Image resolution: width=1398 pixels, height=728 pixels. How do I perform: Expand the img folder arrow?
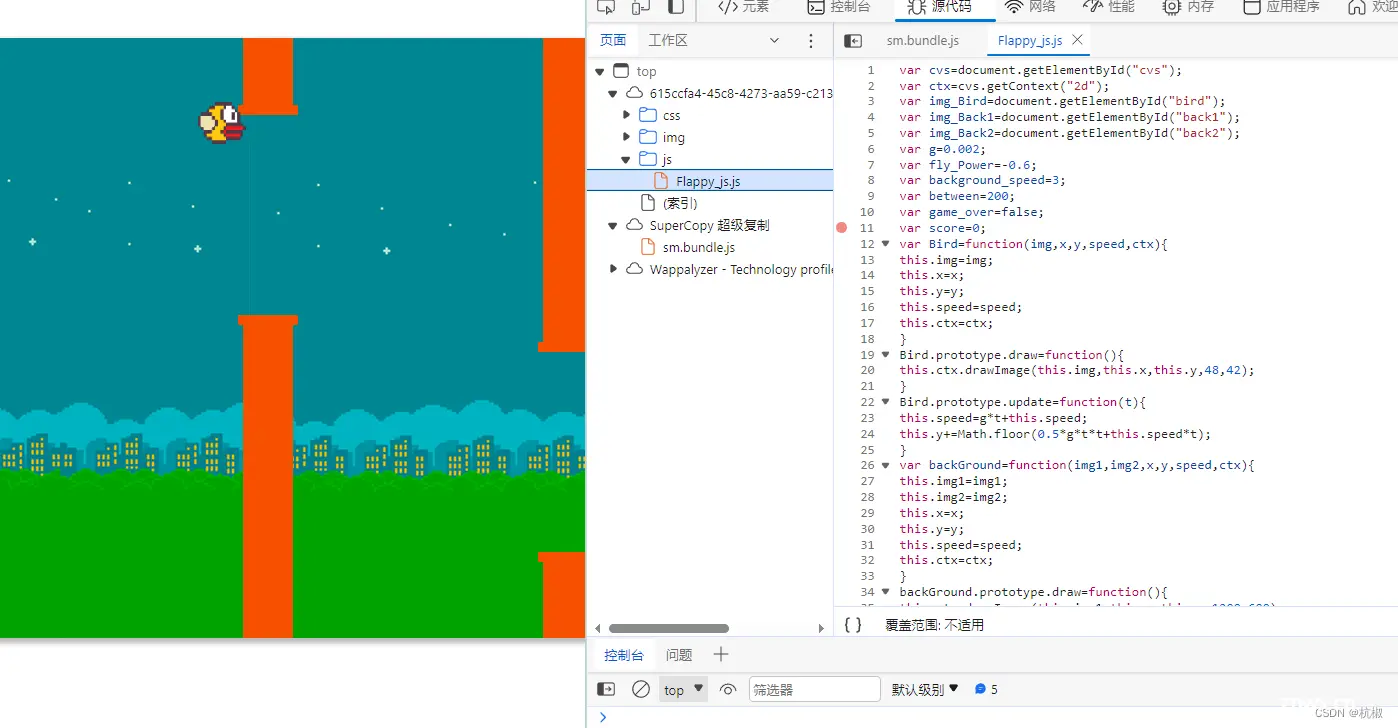click(x=627, y=137)
